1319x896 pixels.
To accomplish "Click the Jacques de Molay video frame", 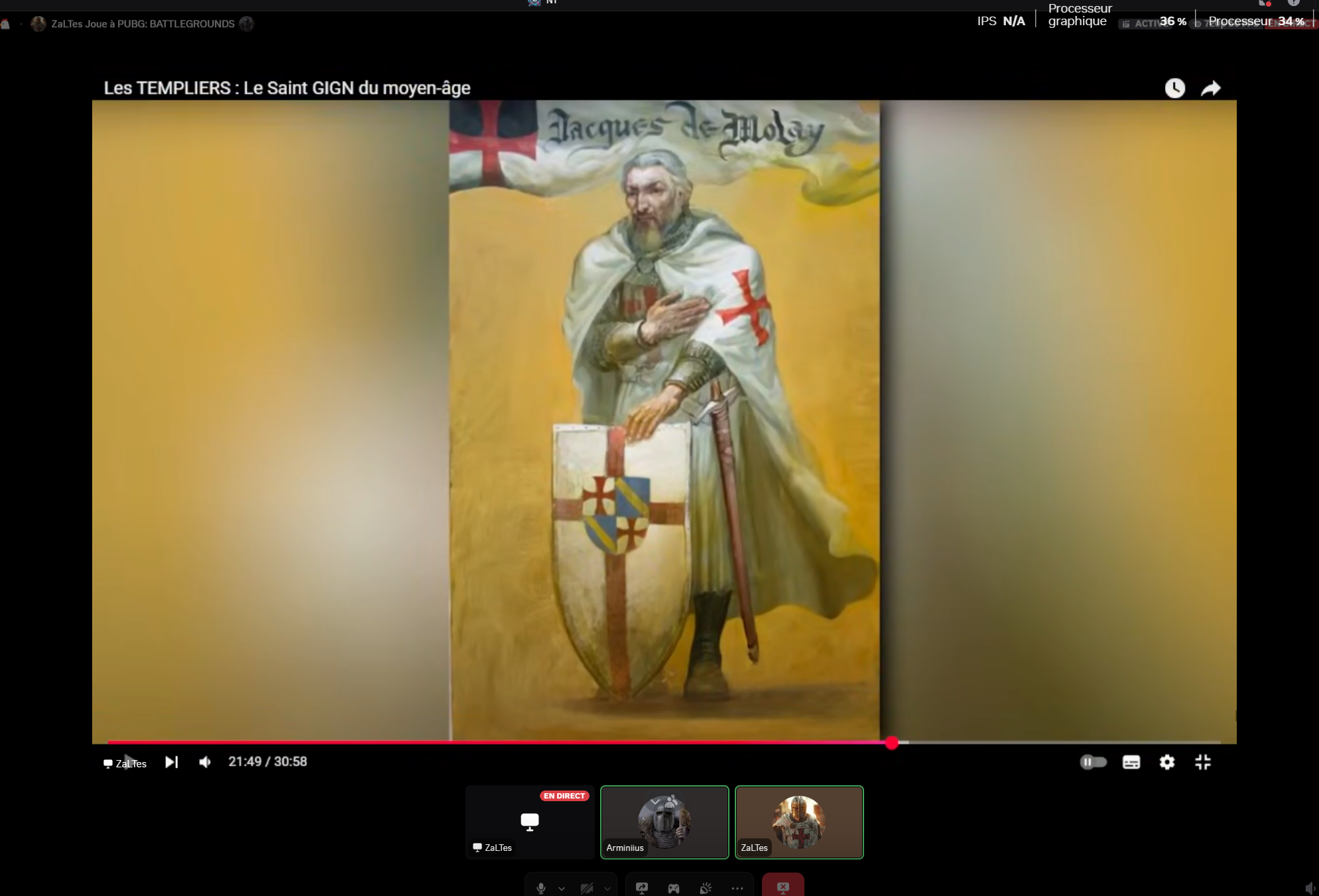I will pos(664,420).
